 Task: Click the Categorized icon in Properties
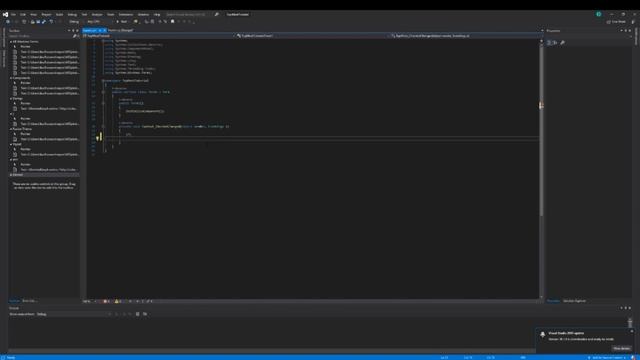pyautogui.click(x=549, y=42)
